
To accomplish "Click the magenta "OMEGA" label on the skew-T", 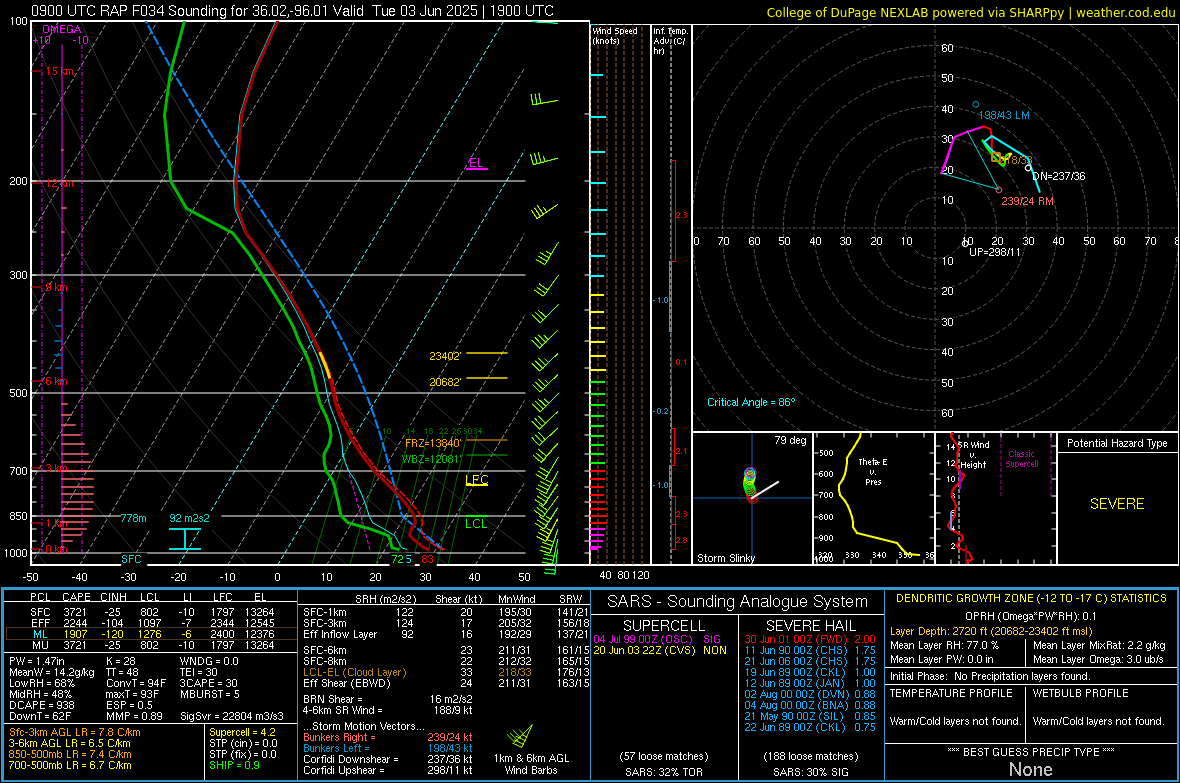I will (61, 29).
